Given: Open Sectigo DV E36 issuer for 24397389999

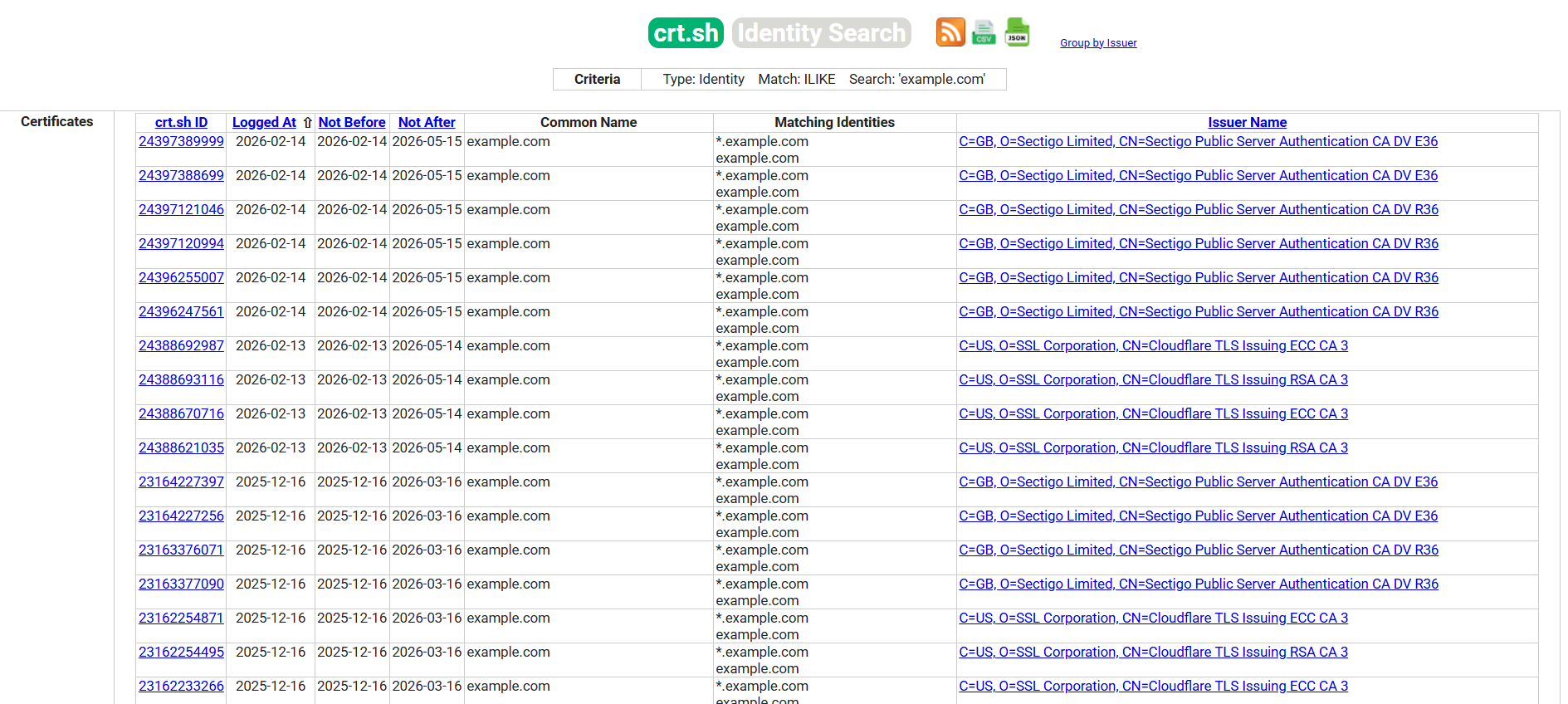Looking at the screenshot, I should click(x=1198, y=141).
